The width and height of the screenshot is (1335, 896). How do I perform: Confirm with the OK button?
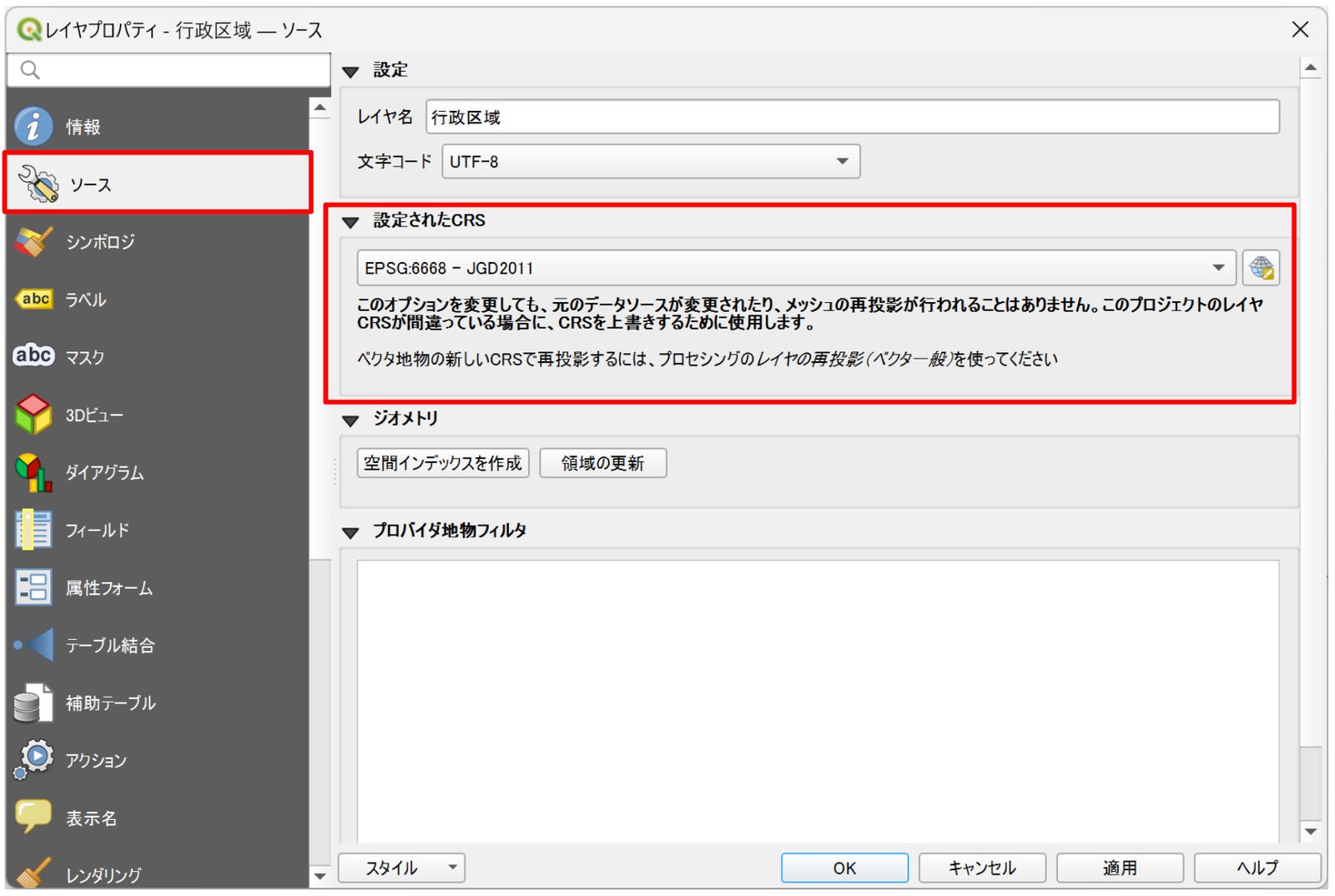tap(844, 868)
